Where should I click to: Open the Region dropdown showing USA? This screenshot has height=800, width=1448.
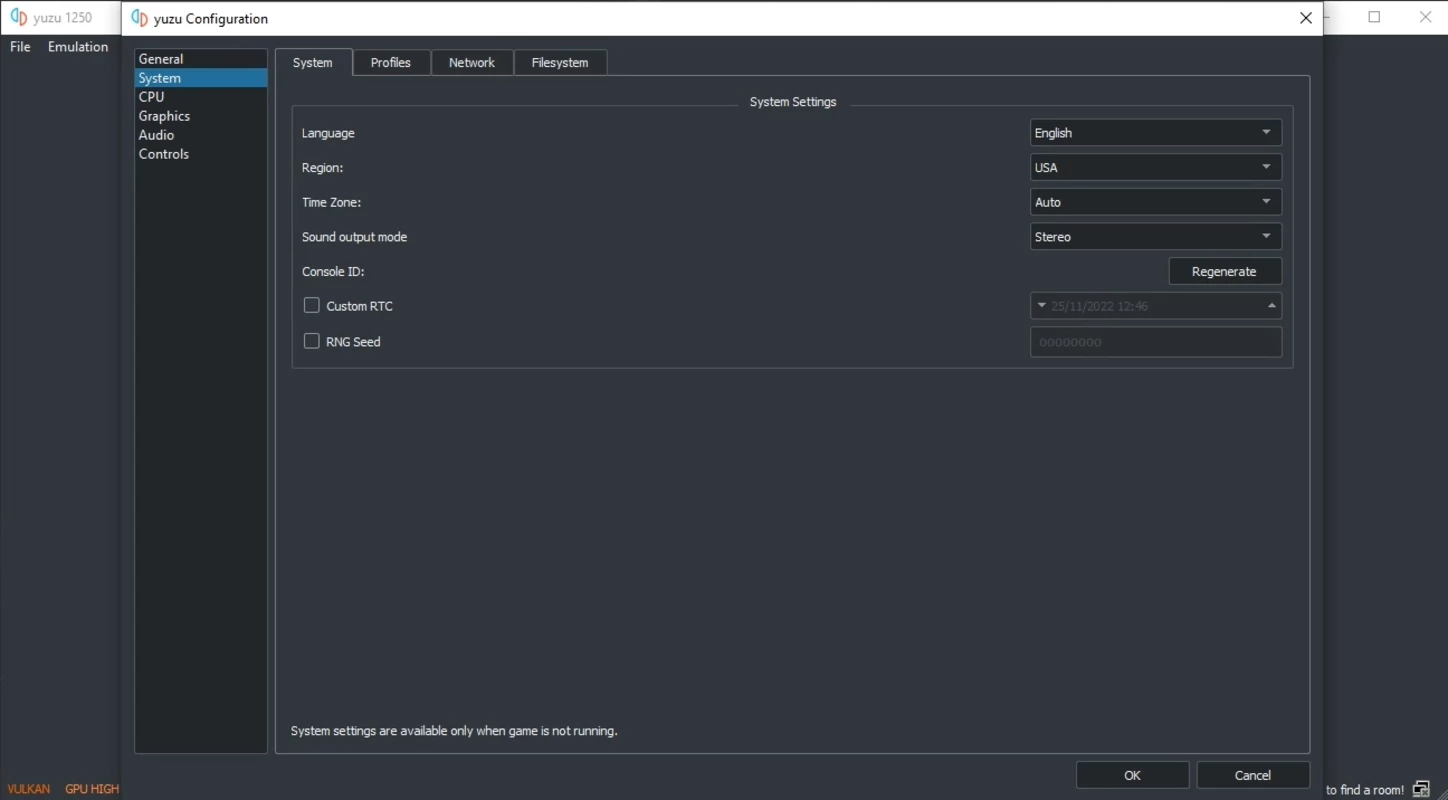tap(1156, 167)
